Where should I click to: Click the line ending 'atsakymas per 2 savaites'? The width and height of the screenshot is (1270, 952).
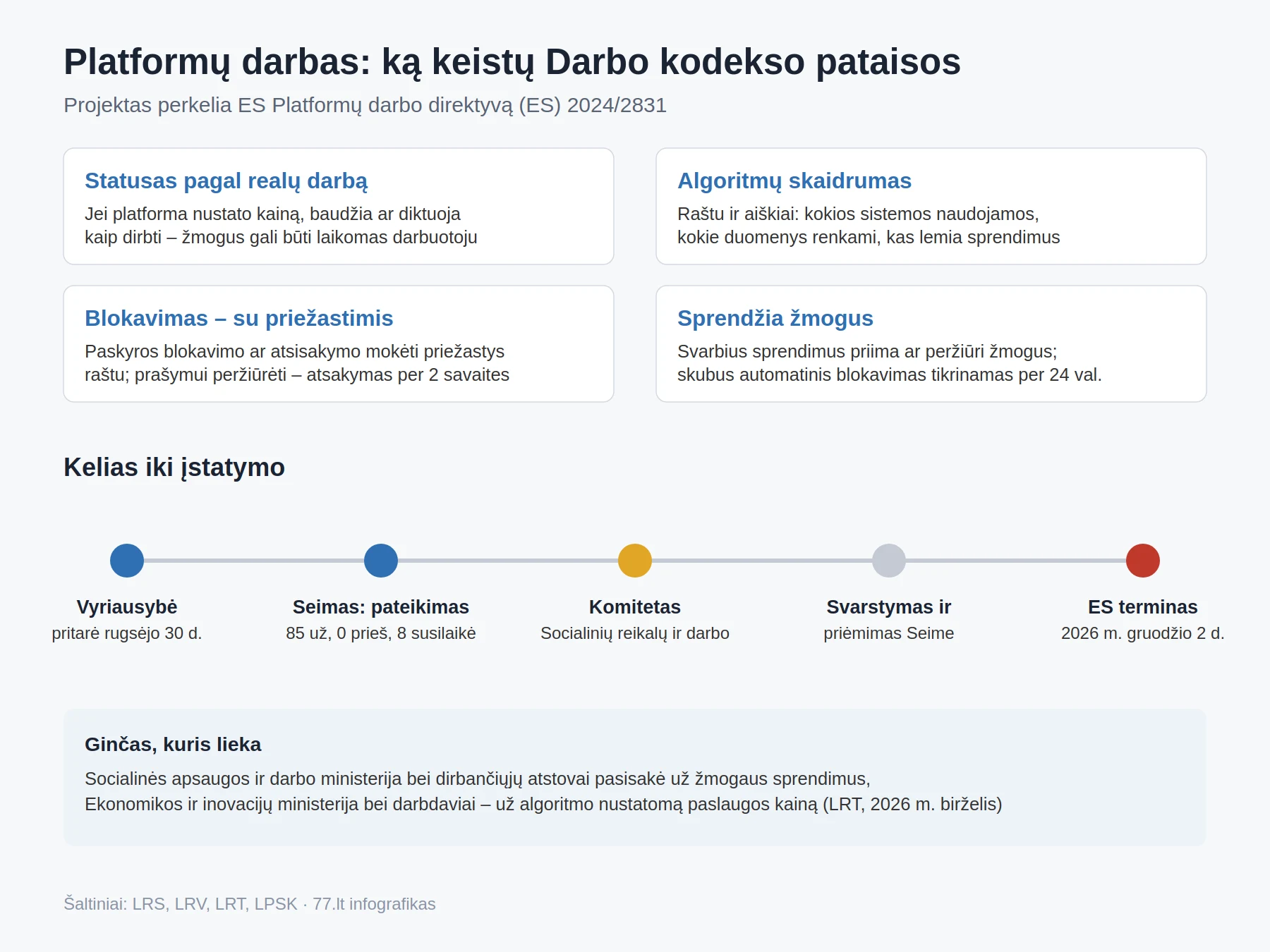(297, 374)
